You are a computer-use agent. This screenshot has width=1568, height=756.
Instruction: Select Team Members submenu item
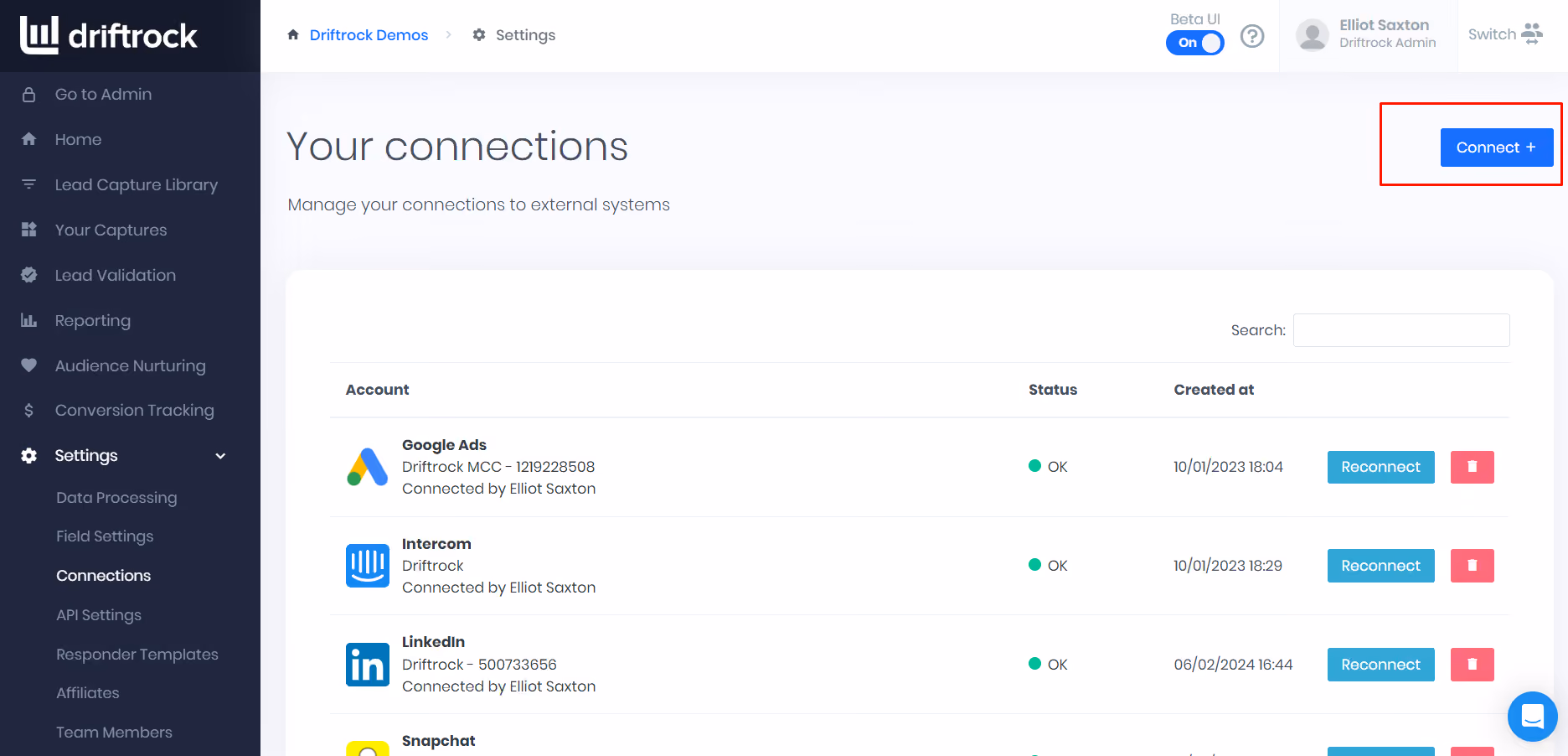114,733
